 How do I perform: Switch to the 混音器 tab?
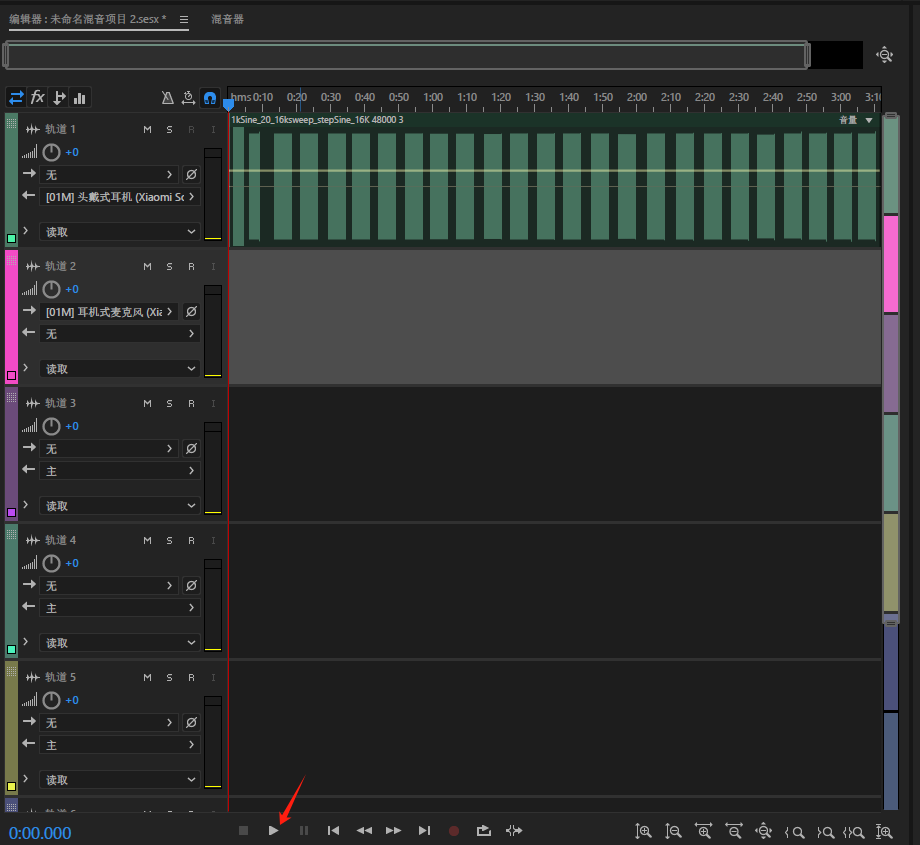(x=228, y=19)
